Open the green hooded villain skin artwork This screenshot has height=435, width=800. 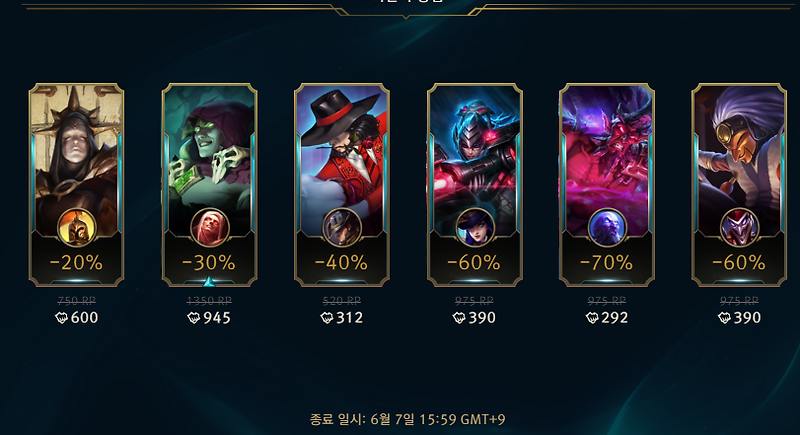[x=209, y=153]
